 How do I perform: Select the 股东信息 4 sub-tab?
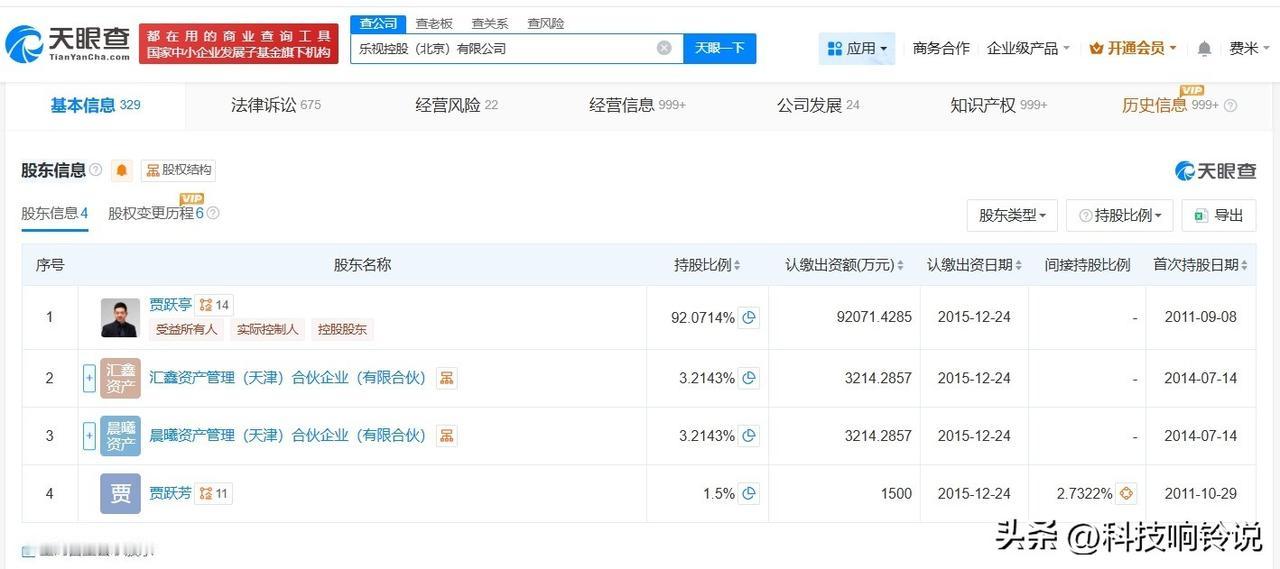coord(55,213)
